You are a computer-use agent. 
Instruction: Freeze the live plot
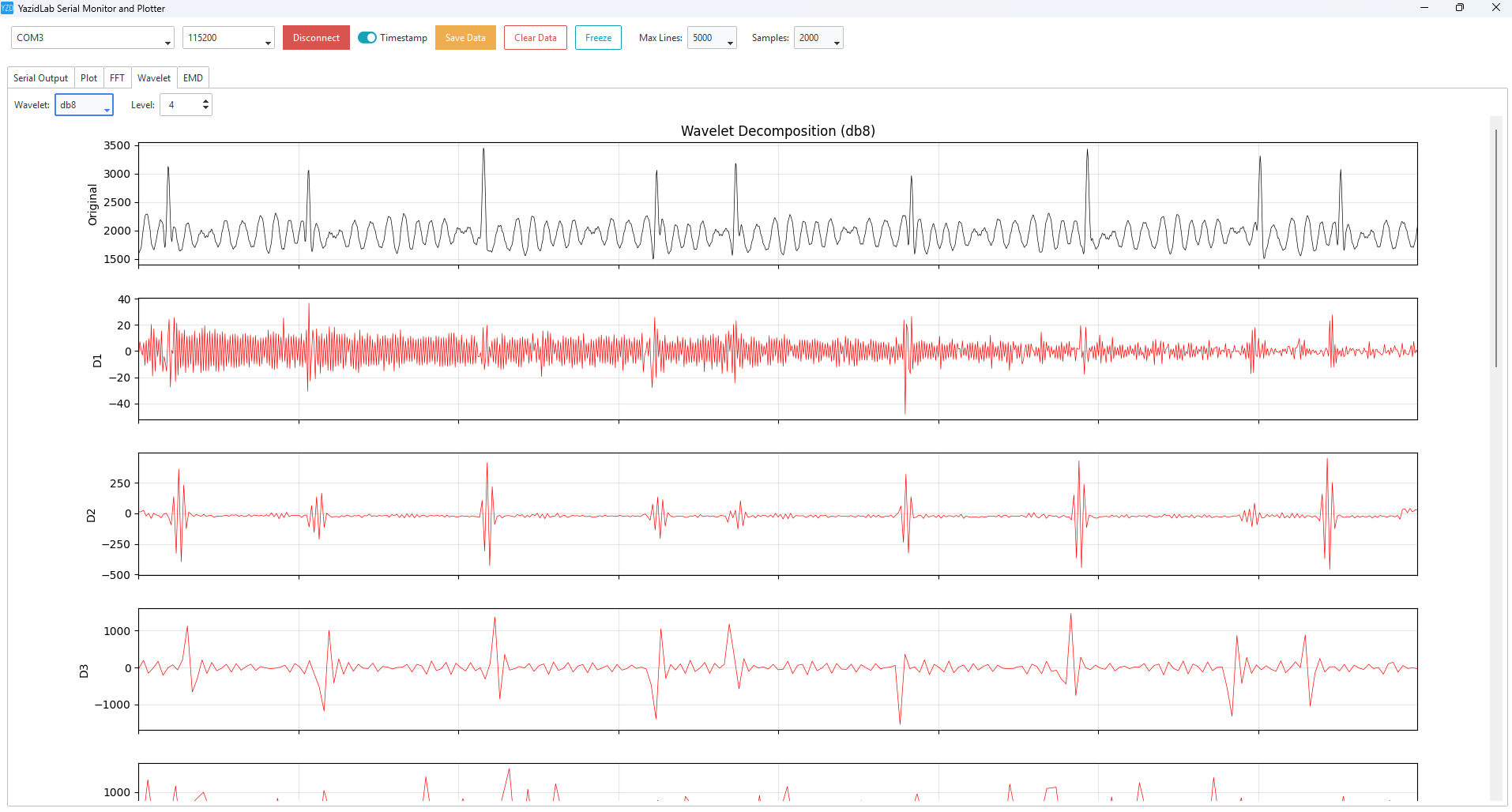click(598, 38)
